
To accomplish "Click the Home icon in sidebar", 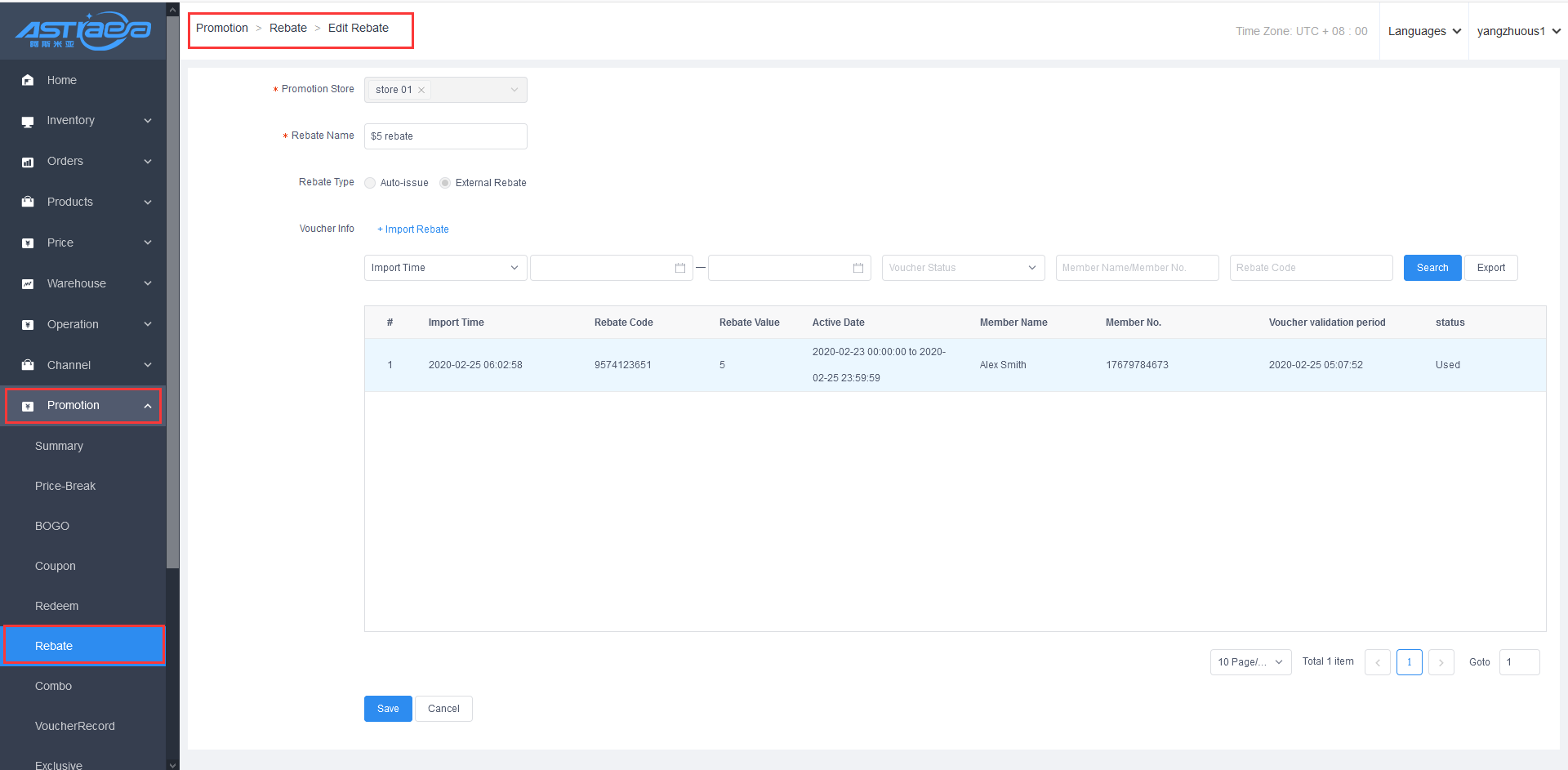I will click(x=28, y=80).
